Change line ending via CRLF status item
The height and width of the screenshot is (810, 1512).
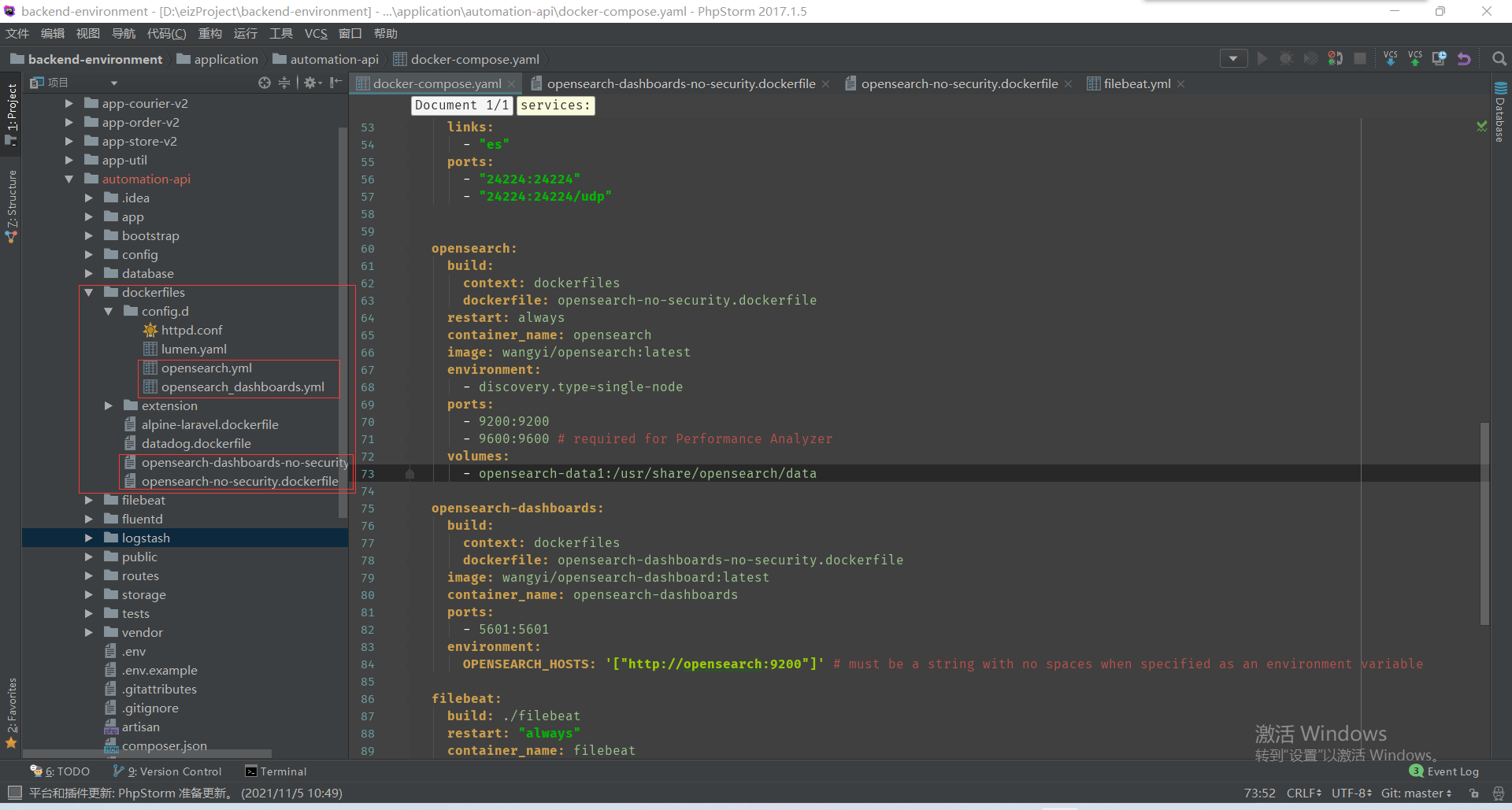[1303, 793]
